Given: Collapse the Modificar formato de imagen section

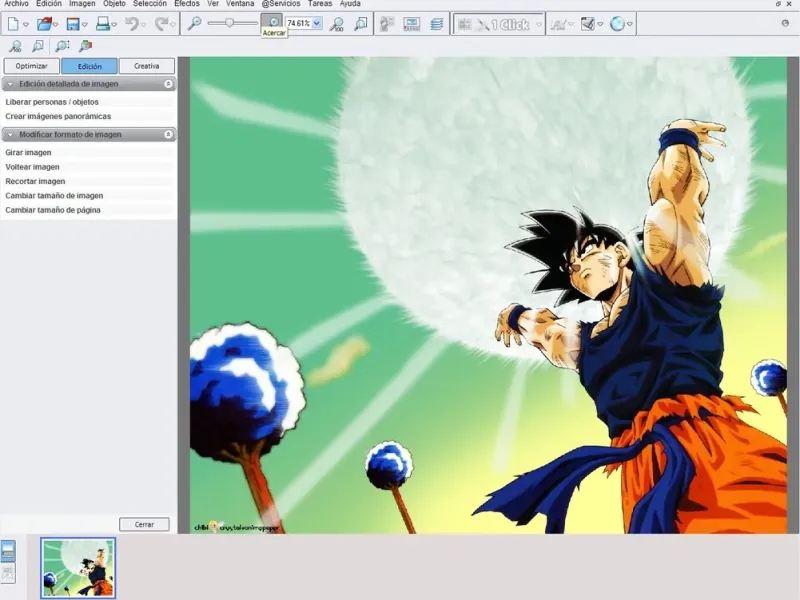Looking at the screenshot, I should click(x=168, y=134).
